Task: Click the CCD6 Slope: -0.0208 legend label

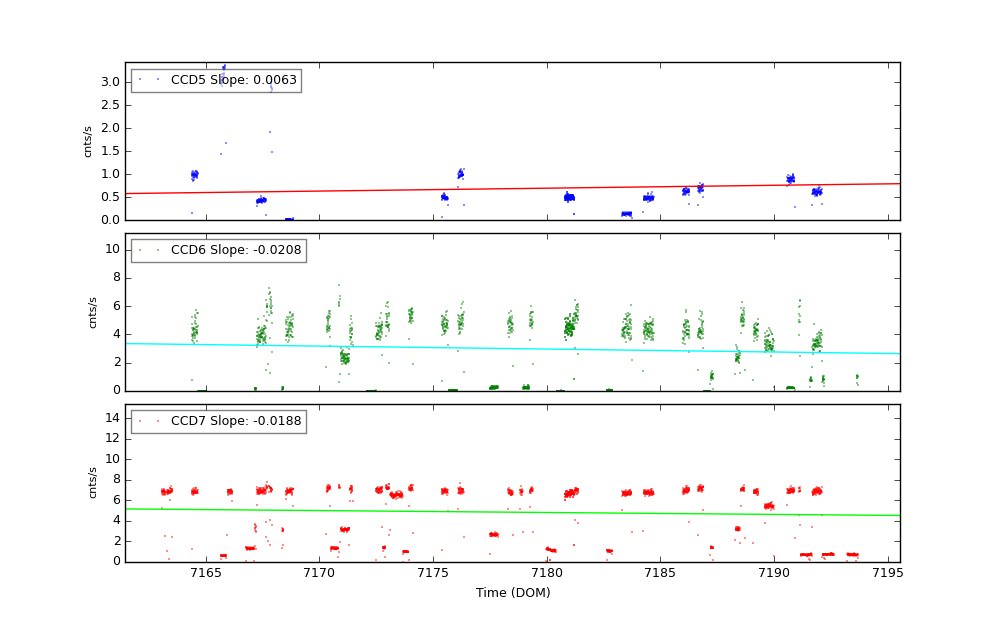Action: tap(236, 250)
